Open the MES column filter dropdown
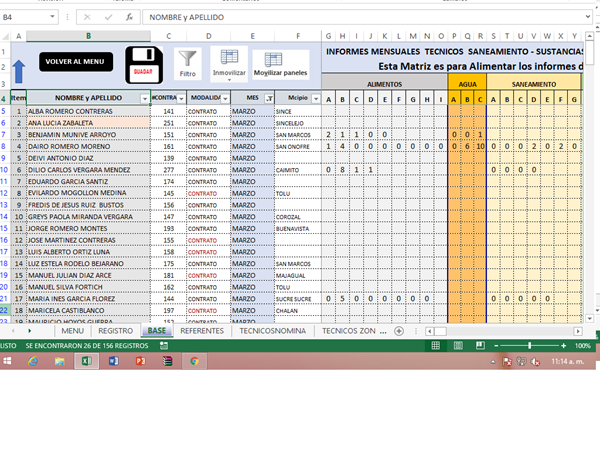 tap(268, 98)
